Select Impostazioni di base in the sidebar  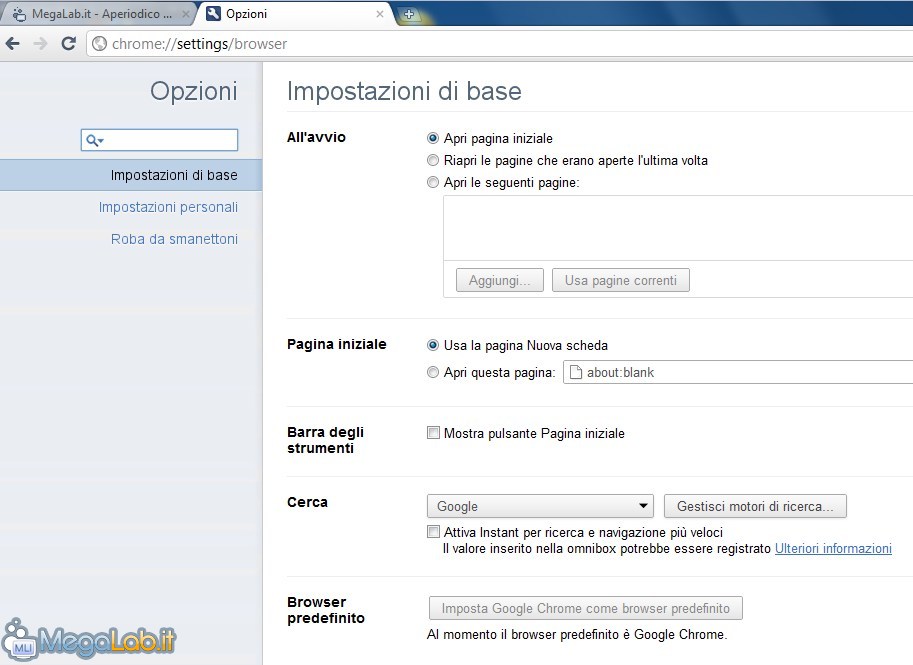(131, 175)
